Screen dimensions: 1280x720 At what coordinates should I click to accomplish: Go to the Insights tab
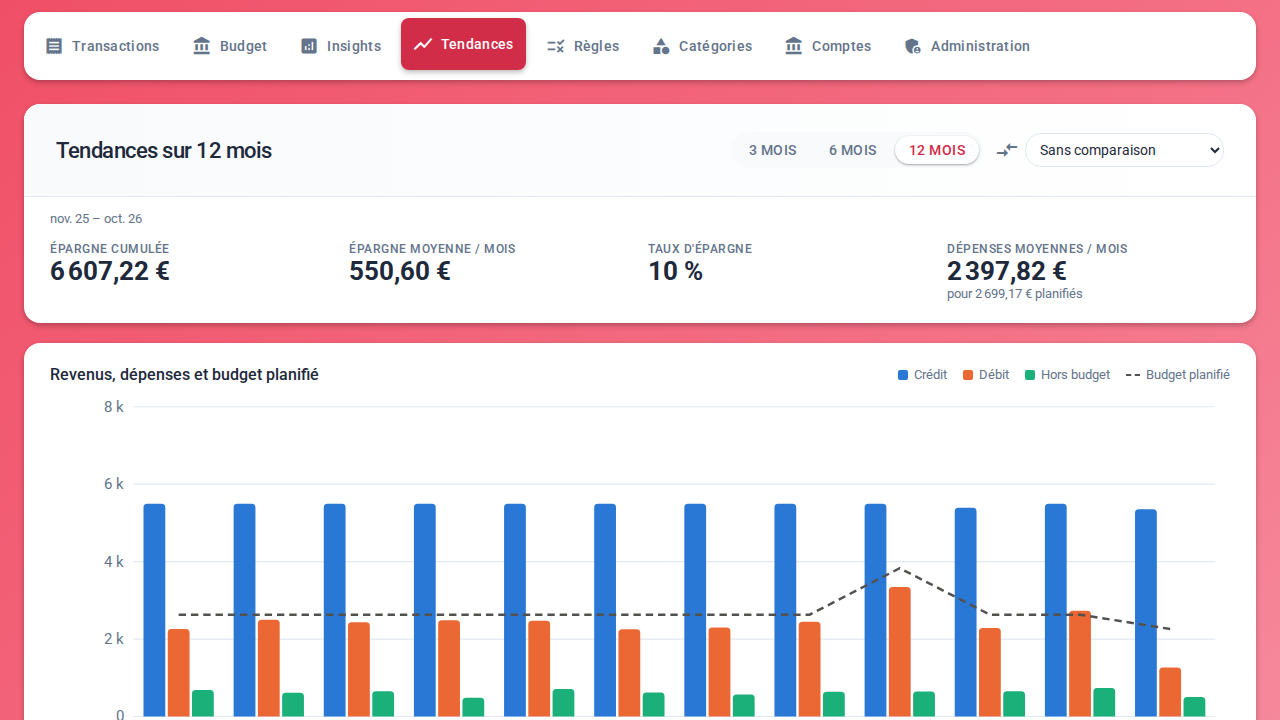tap(341, 46)
